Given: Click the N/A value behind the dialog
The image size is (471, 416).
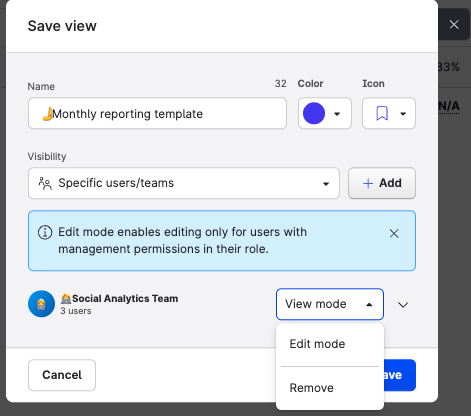Looking at the screenshot, I should [x=449, y=106].
